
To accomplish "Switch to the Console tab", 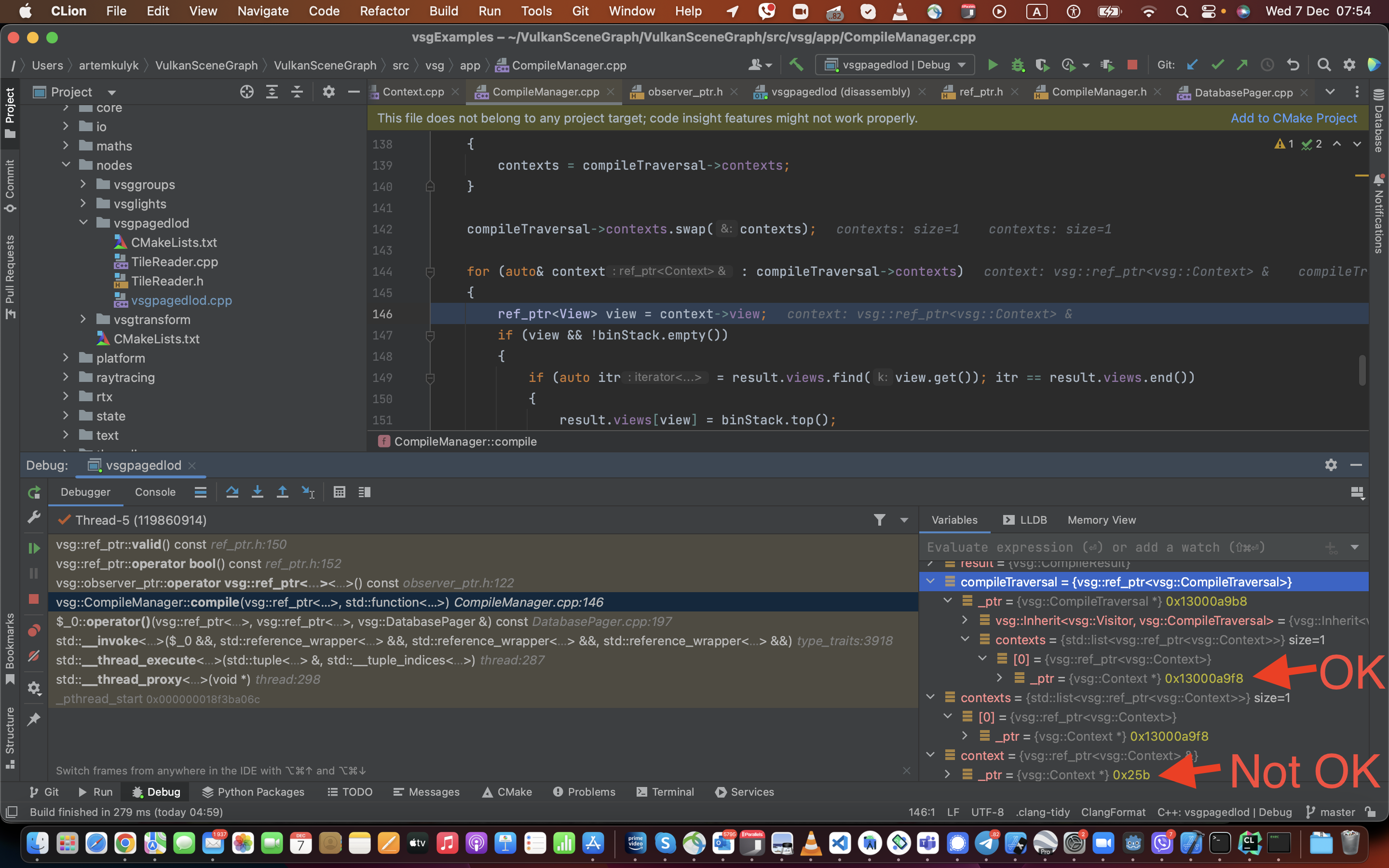I will (154, 492).
